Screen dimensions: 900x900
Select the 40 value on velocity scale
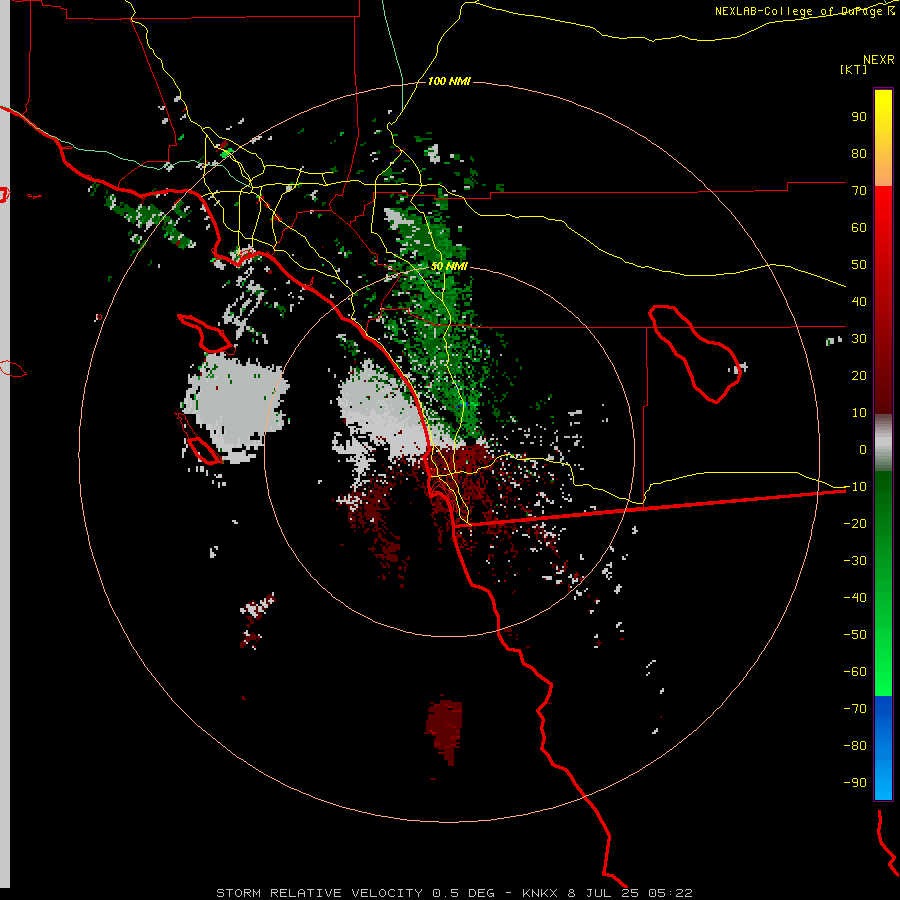pos(859,302)
